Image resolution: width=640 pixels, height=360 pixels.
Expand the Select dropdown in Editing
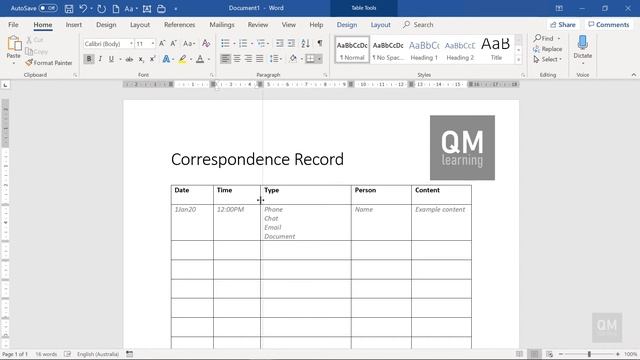tap(547, 59)
